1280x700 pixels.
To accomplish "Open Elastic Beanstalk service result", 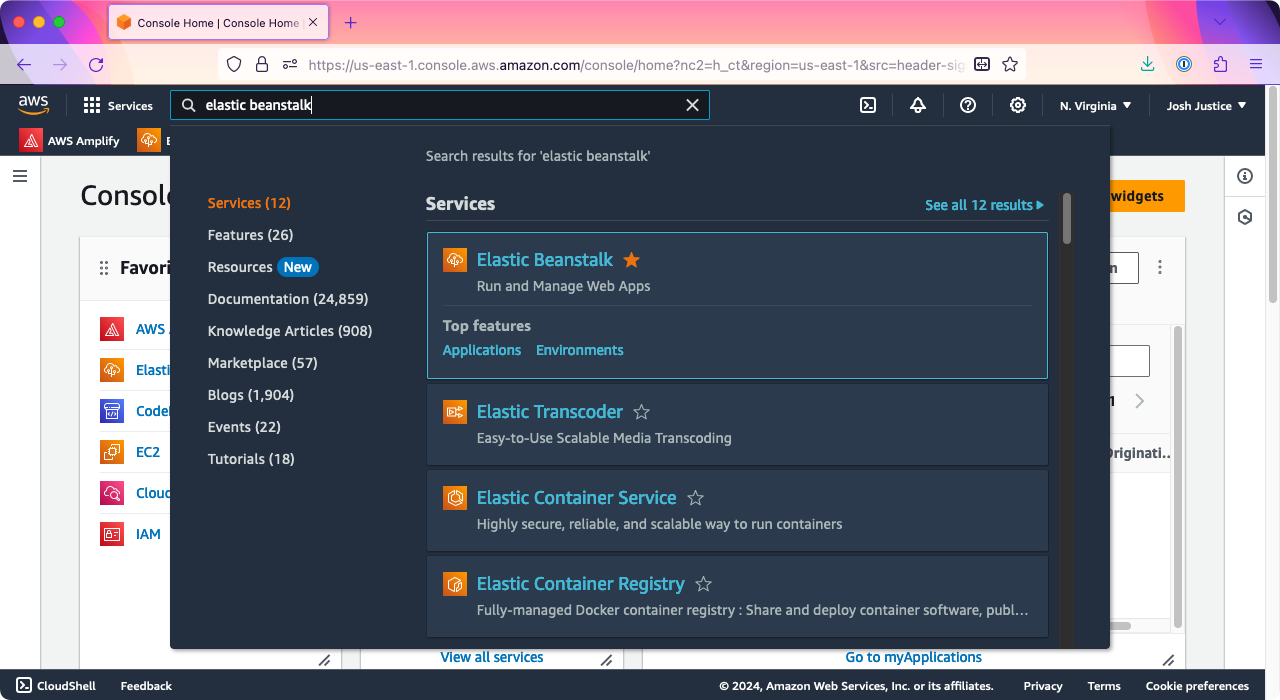I will point(545,260).
